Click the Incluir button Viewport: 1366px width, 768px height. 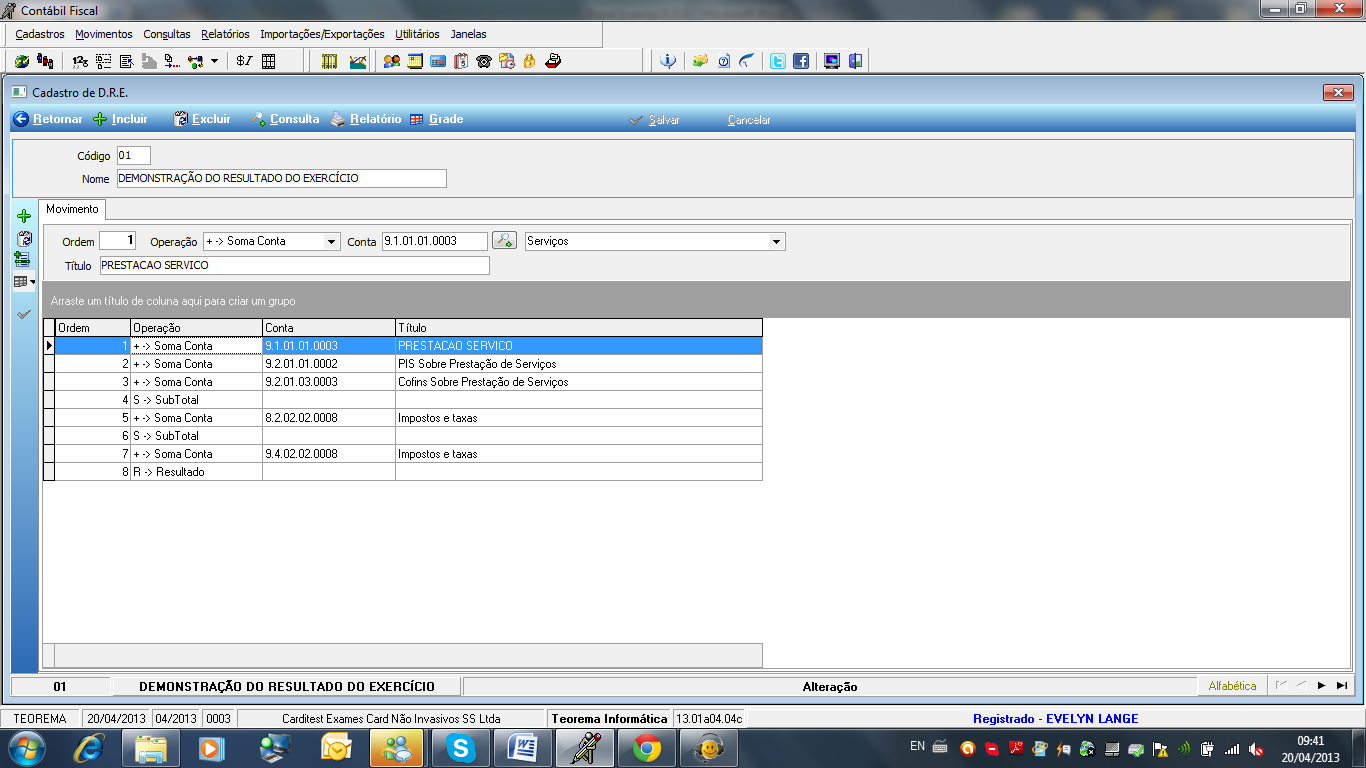(x=120, y=119)
